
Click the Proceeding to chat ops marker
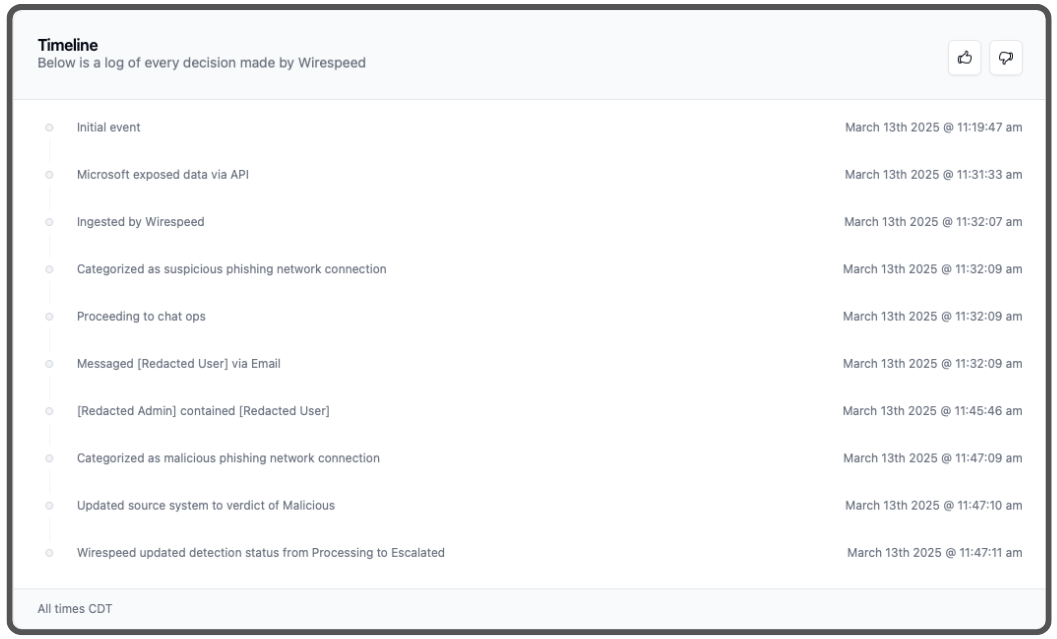point(49,317)
